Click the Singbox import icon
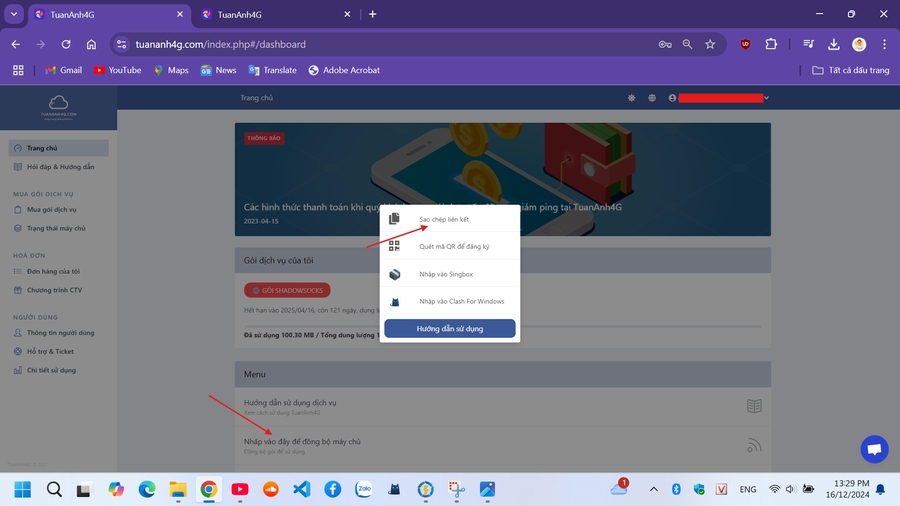900x506 pixels. click(394, 274)
